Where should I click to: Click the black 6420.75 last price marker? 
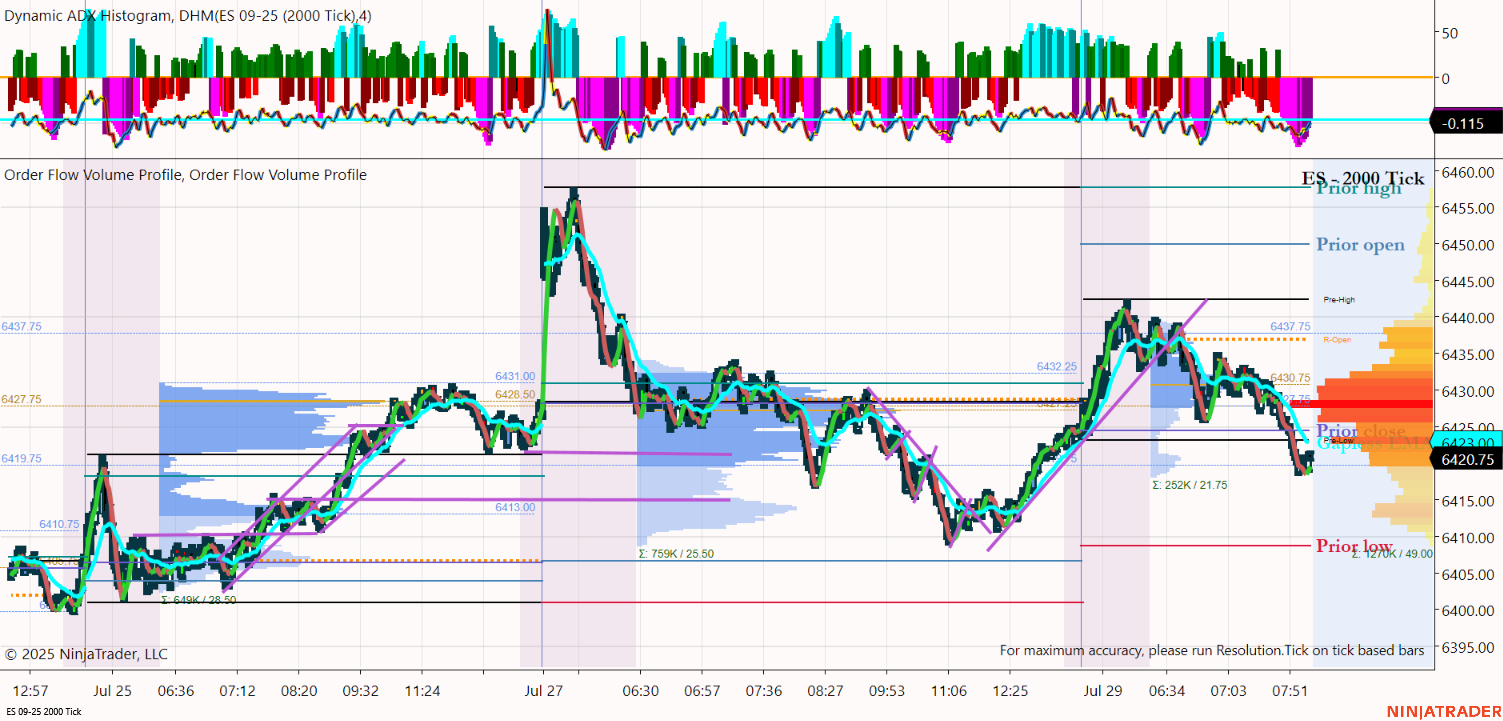pyautogui.click(x=1468, y=460)
